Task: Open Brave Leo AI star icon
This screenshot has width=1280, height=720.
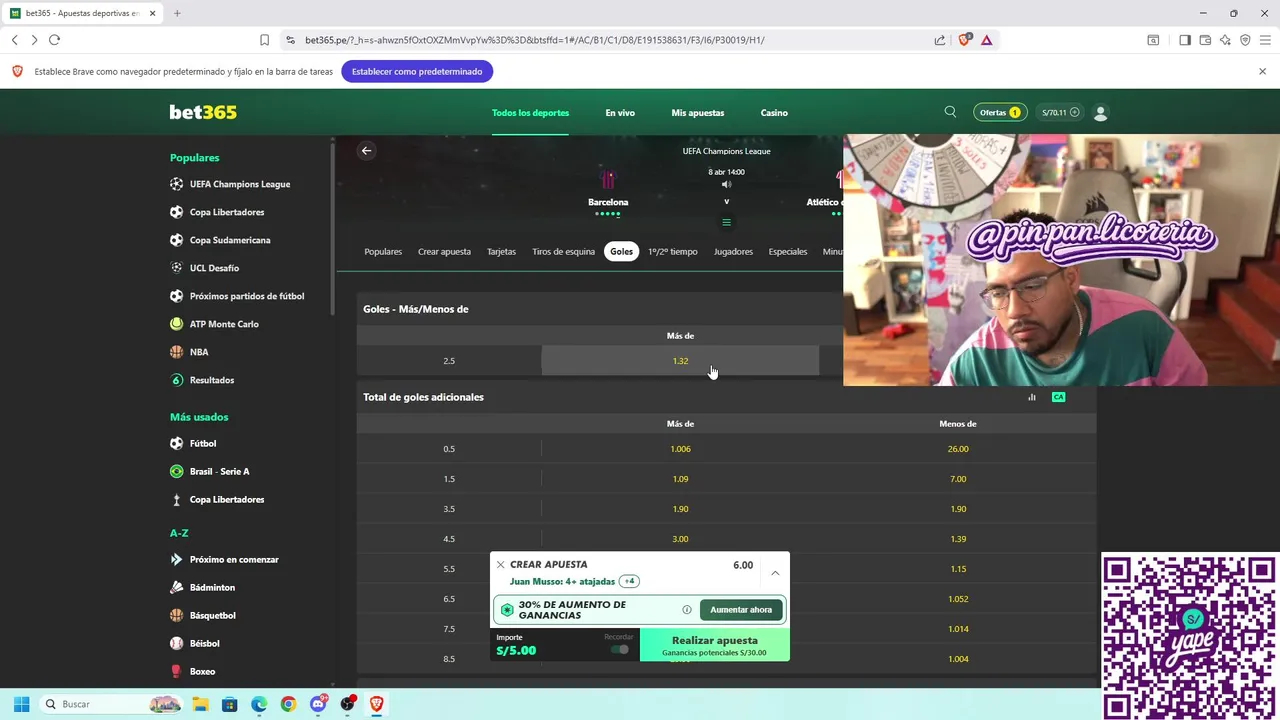Action: click(x=1225, y=40)
